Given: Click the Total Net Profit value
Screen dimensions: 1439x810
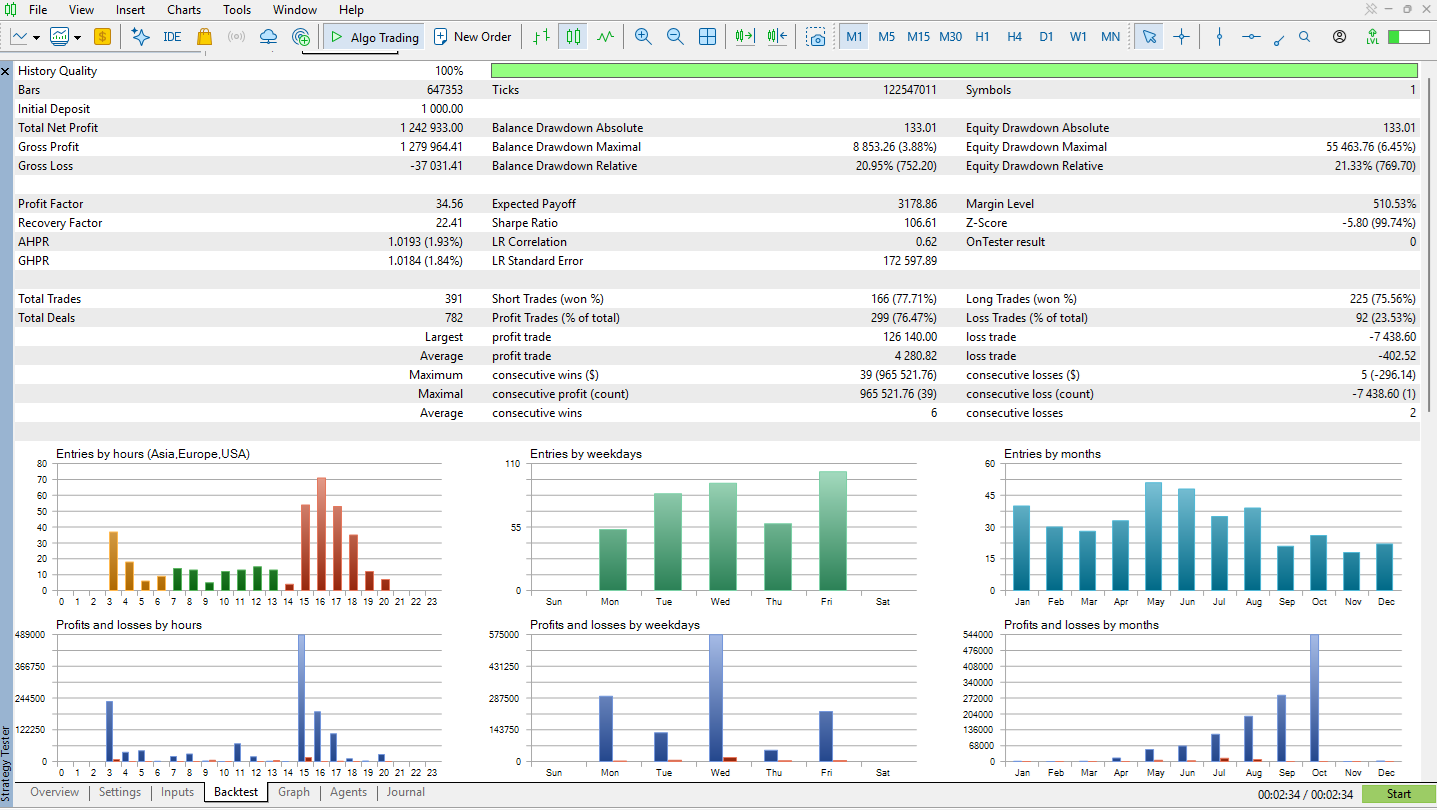Looking at the screenshot, I should pos(430,128).
